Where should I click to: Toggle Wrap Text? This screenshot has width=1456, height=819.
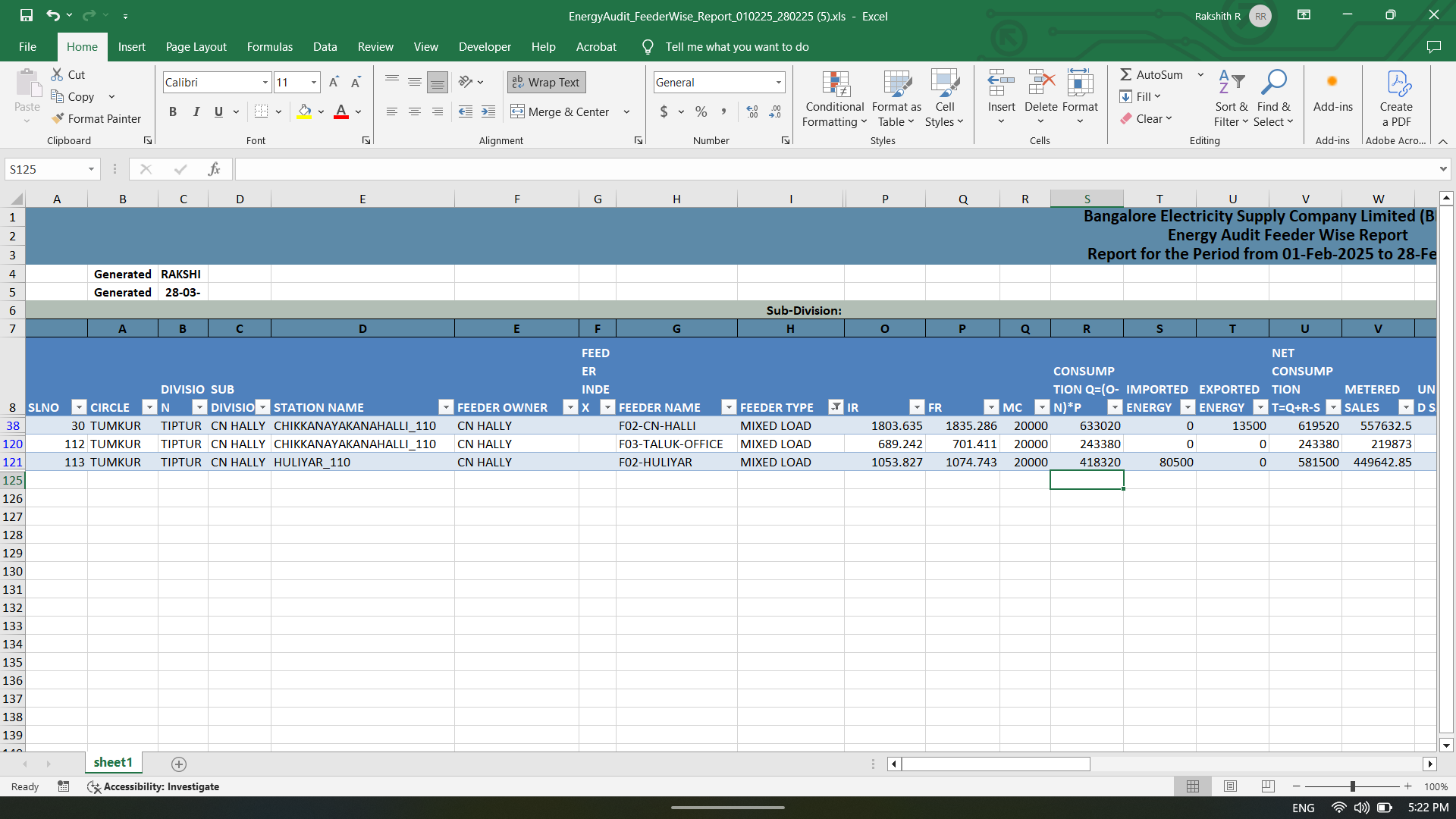point(546,82)
